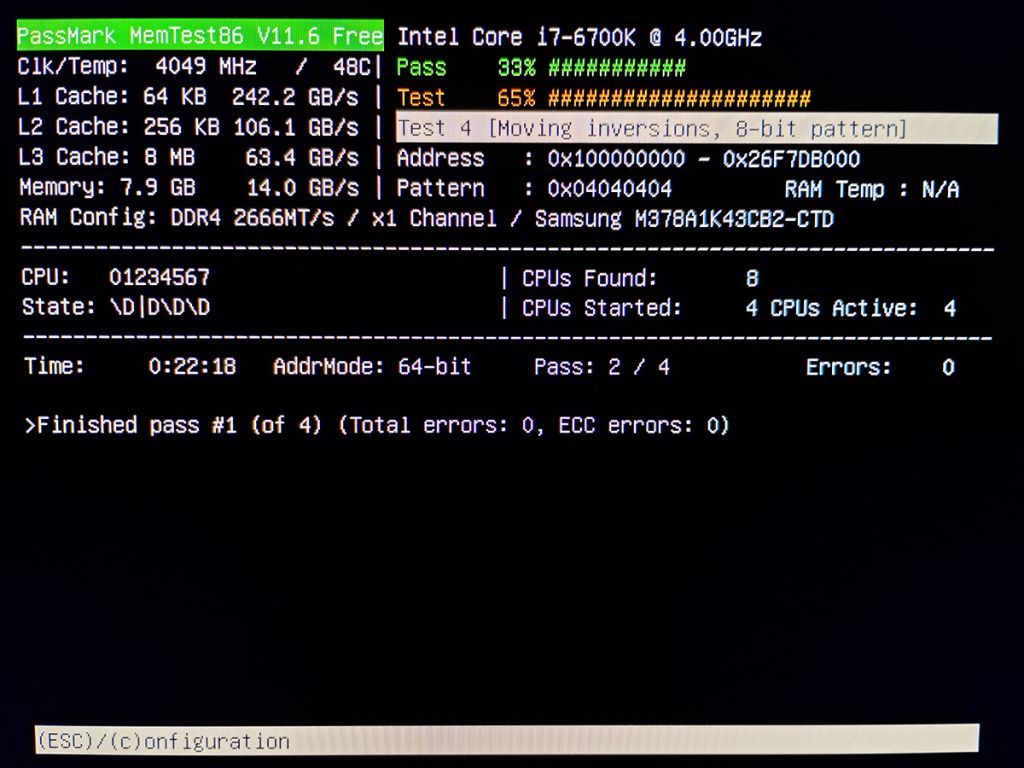Click the 14.0 GB/s memory speed value

(x=302, y=188)
